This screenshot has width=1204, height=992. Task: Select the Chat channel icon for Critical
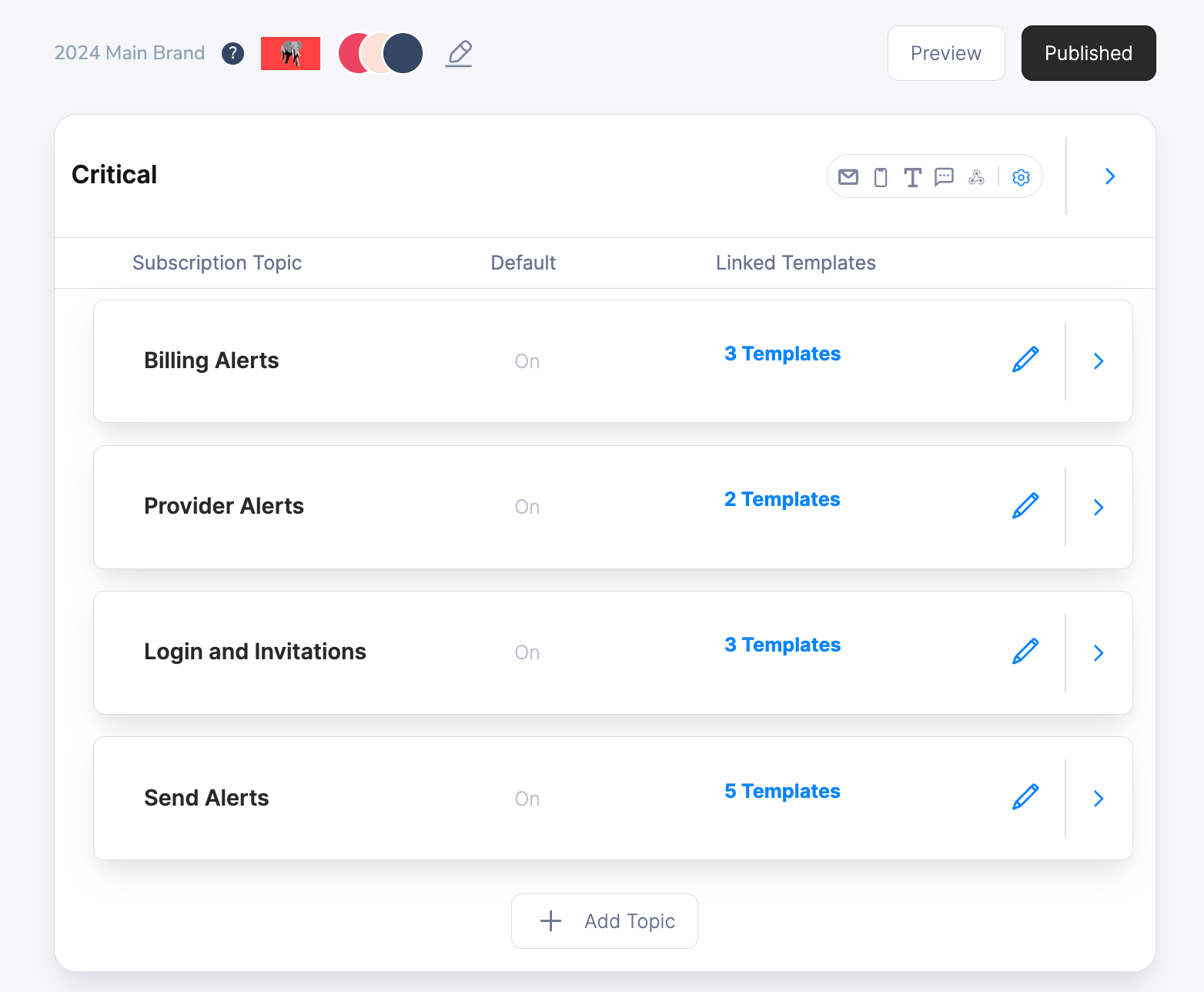tap(944, 176)
